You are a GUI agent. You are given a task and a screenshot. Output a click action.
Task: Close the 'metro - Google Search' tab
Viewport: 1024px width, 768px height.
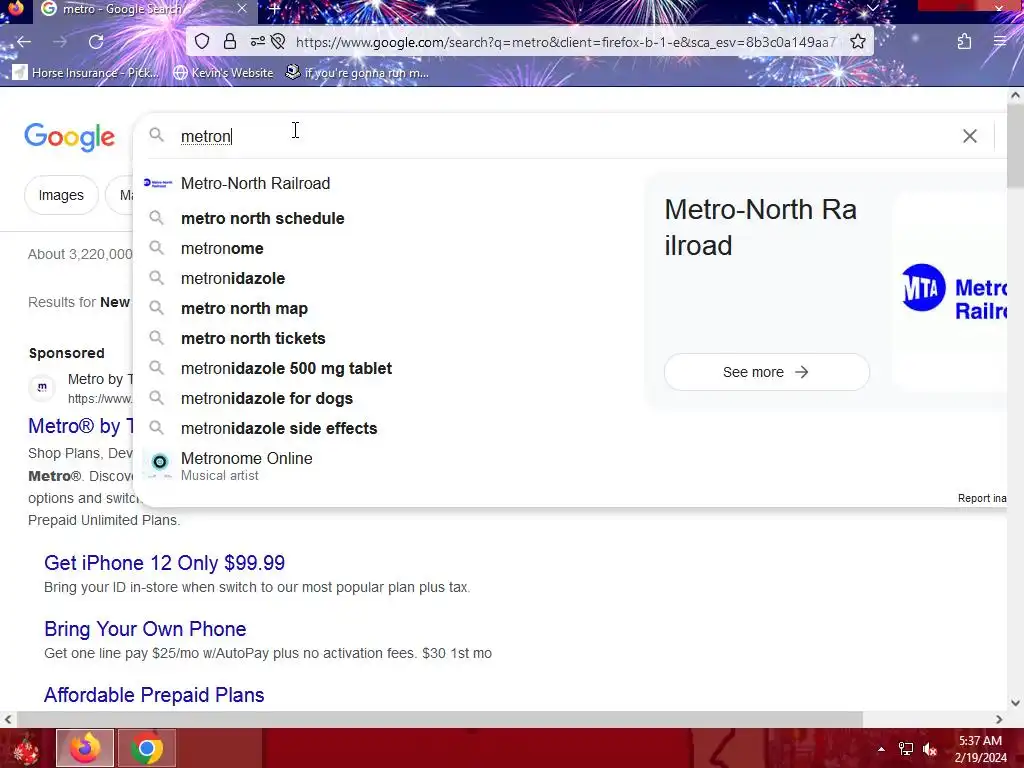pos(242,8)
